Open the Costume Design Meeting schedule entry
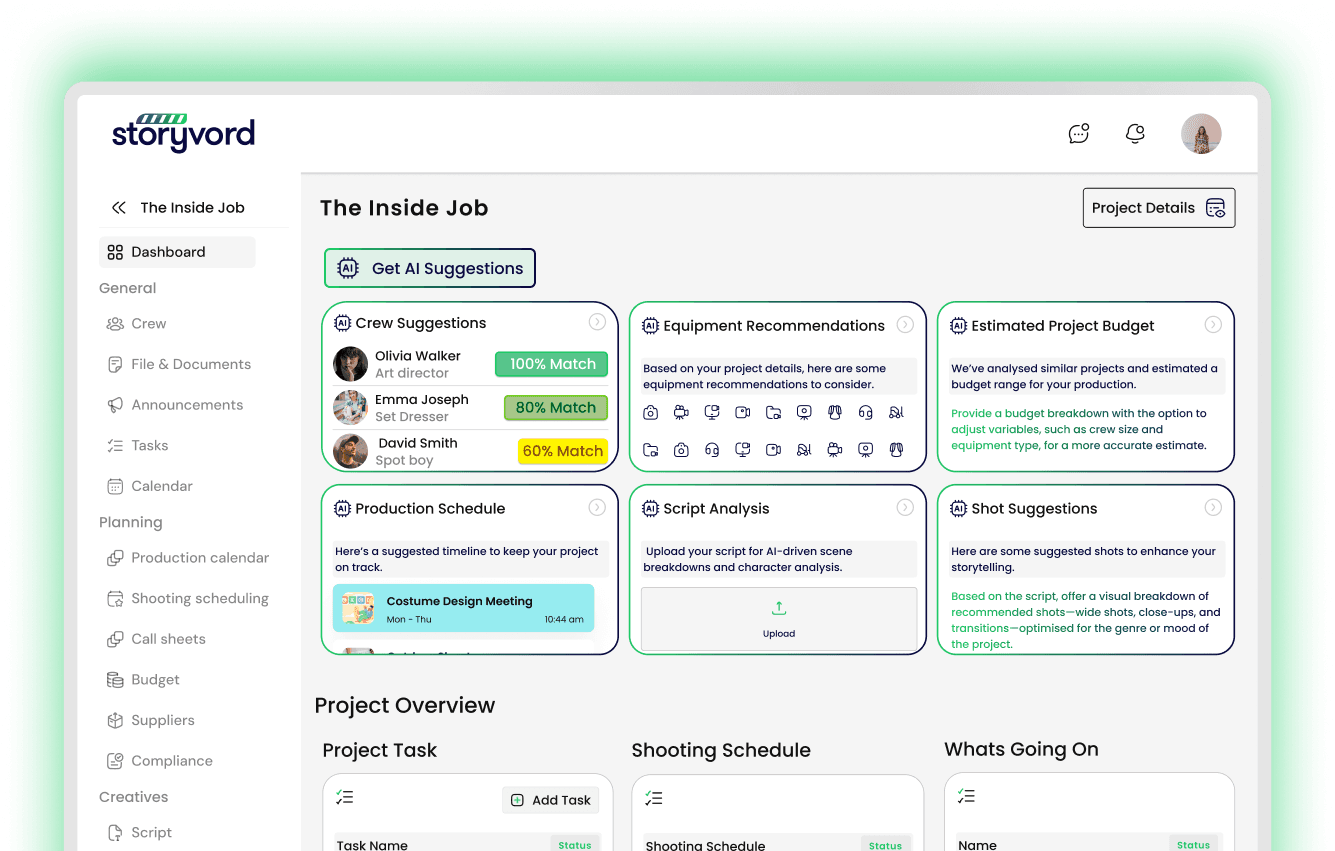This screenshot has height=851, width=1335. tap(463, 608)
